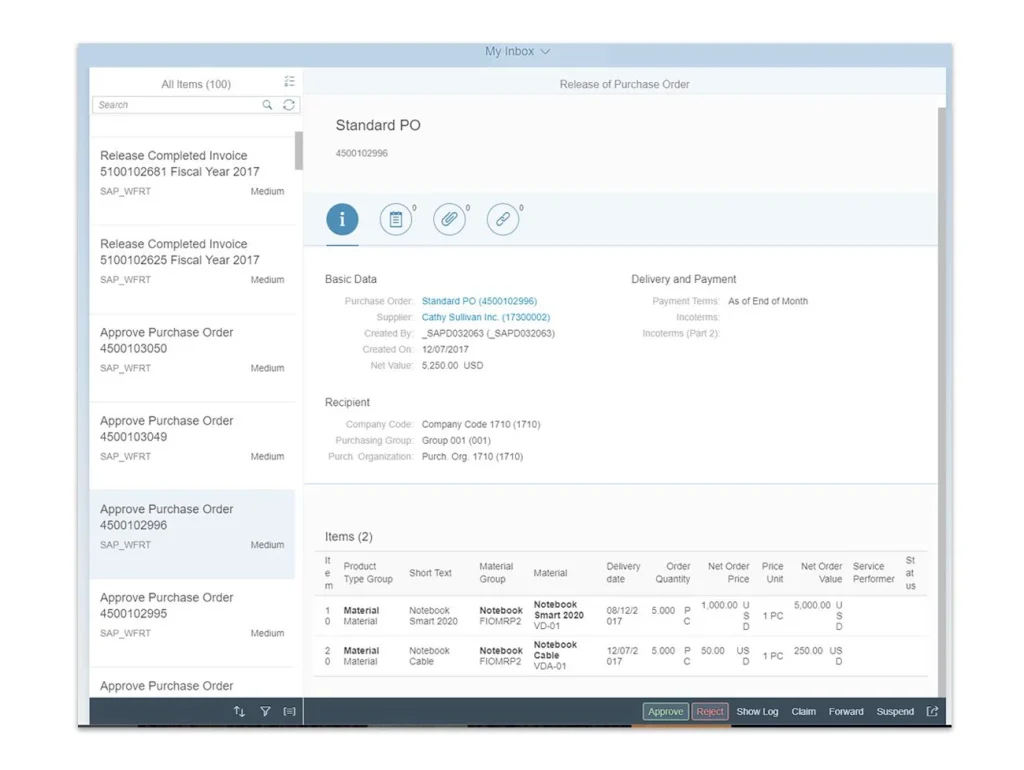
Task: Click the Short Text column header
Action: point(430,573)
